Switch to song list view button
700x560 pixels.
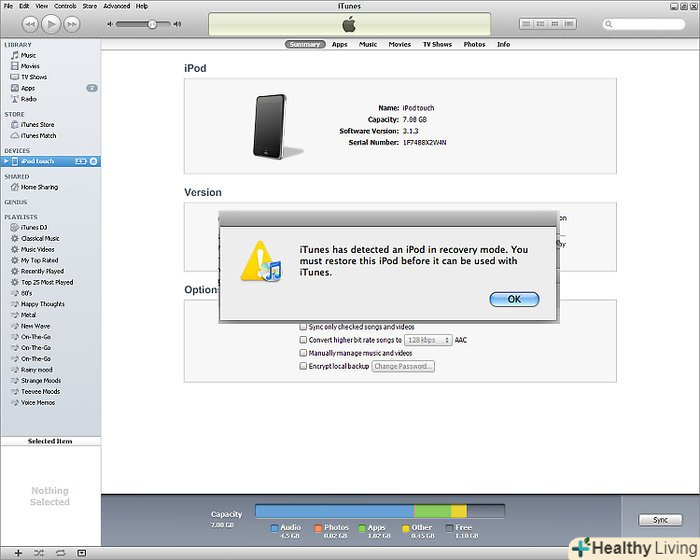coord(527,24)
